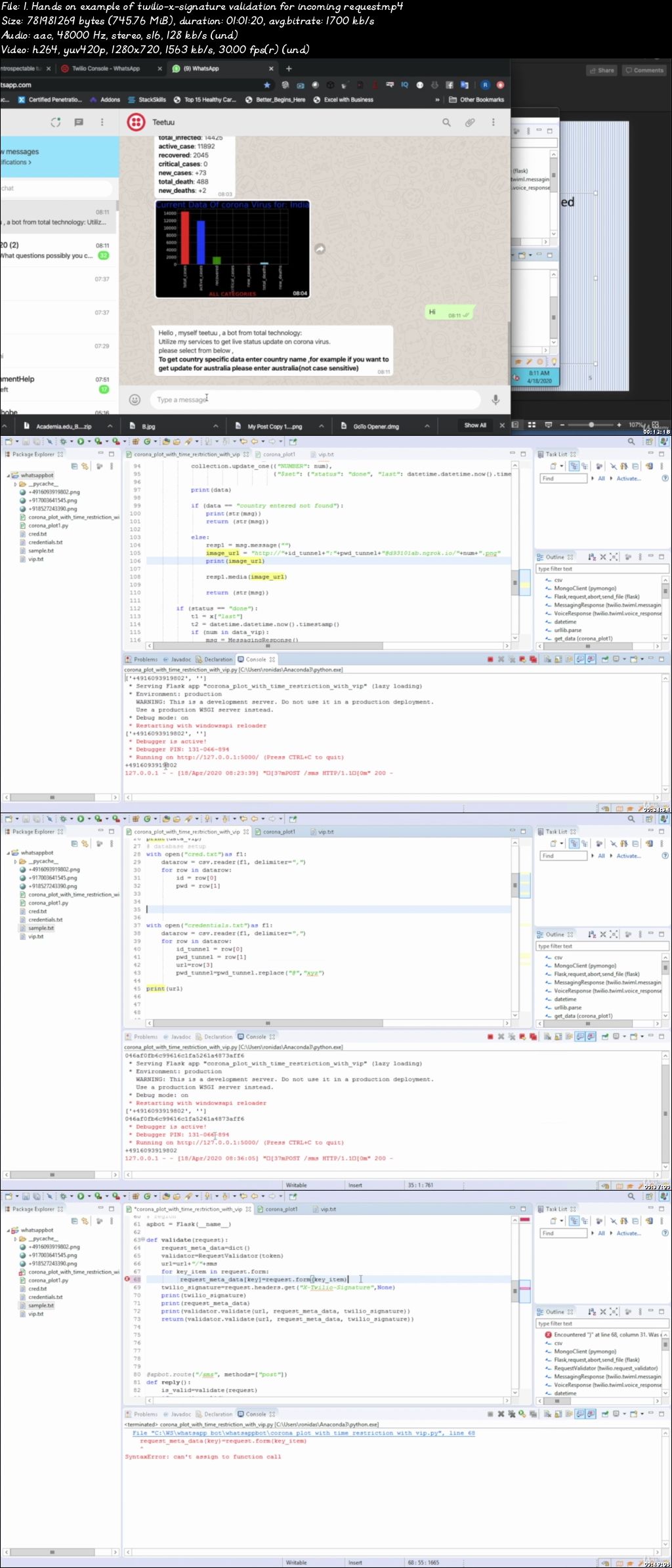Image resolution: width=672 pixels, height=1568 pixels.
Task: Open the Teetuu chat kebab menu
Action: pos(493,122)
